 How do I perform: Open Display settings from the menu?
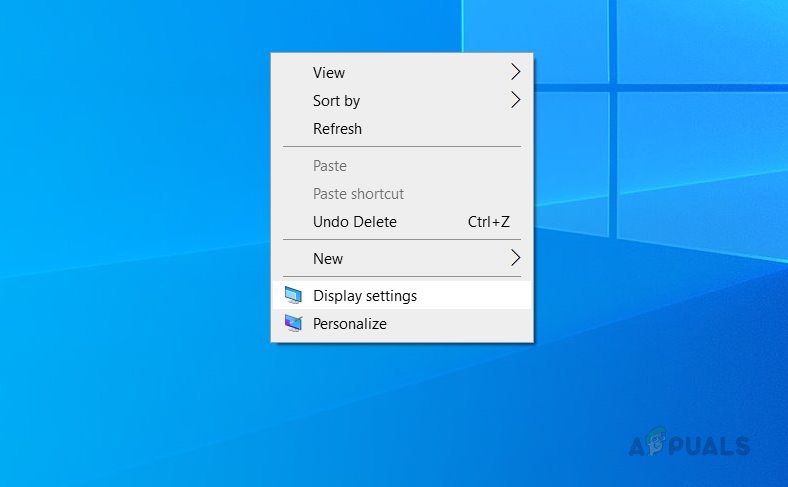pyautogui.click(x=402, y=295)
